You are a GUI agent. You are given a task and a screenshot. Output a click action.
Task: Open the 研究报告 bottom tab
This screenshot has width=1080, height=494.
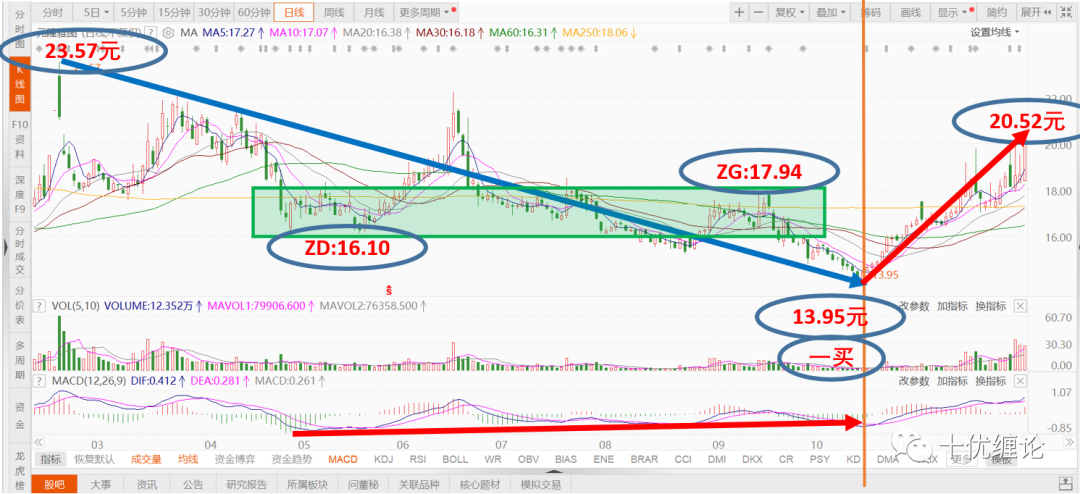coord(249,484)
